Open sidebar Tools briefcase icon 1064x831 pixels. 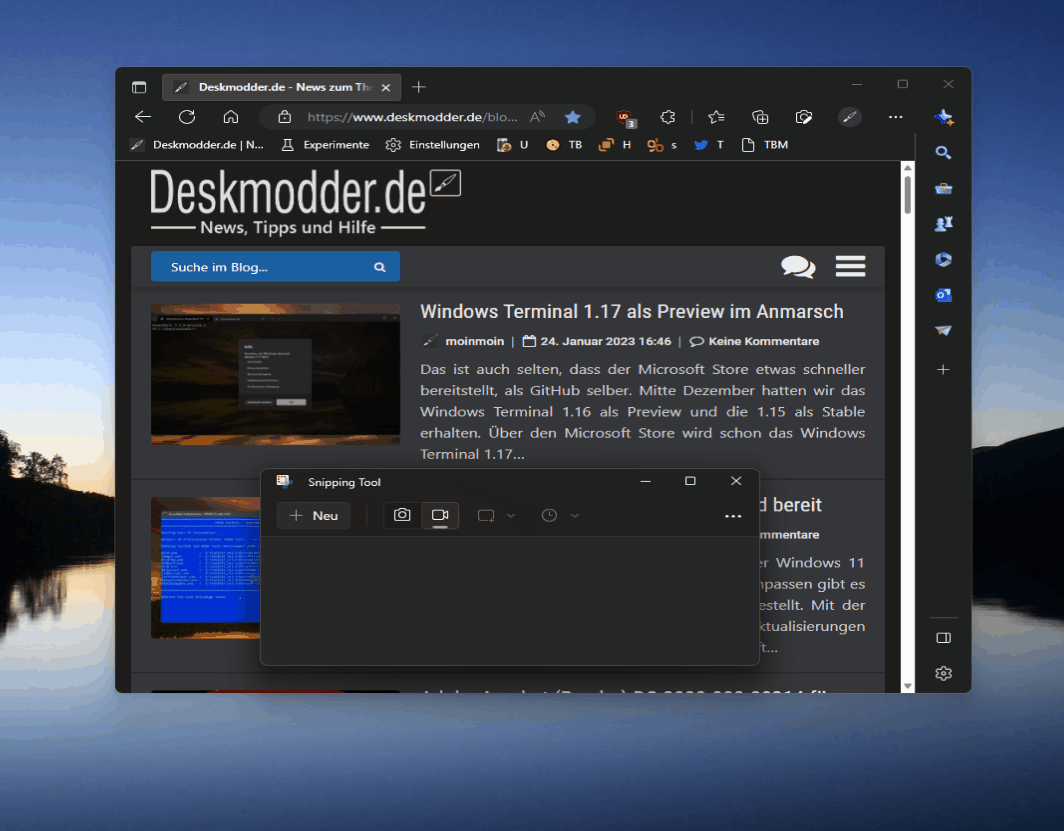(943, 189)
